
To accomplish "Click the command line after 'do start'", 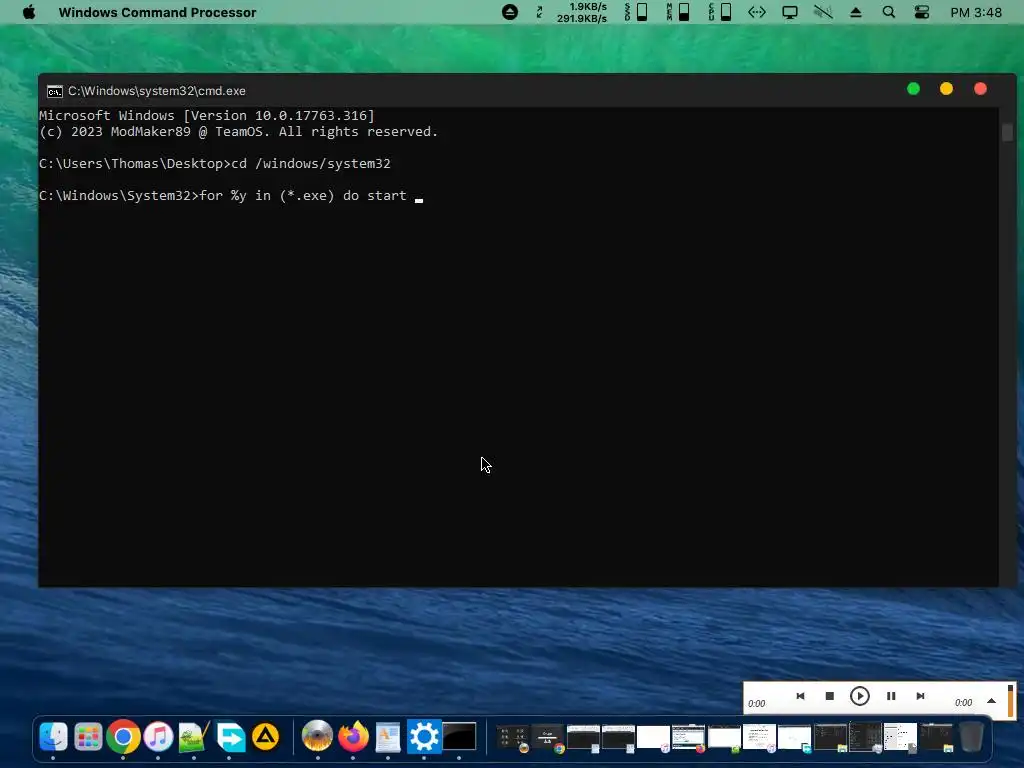I will [419, 197].
